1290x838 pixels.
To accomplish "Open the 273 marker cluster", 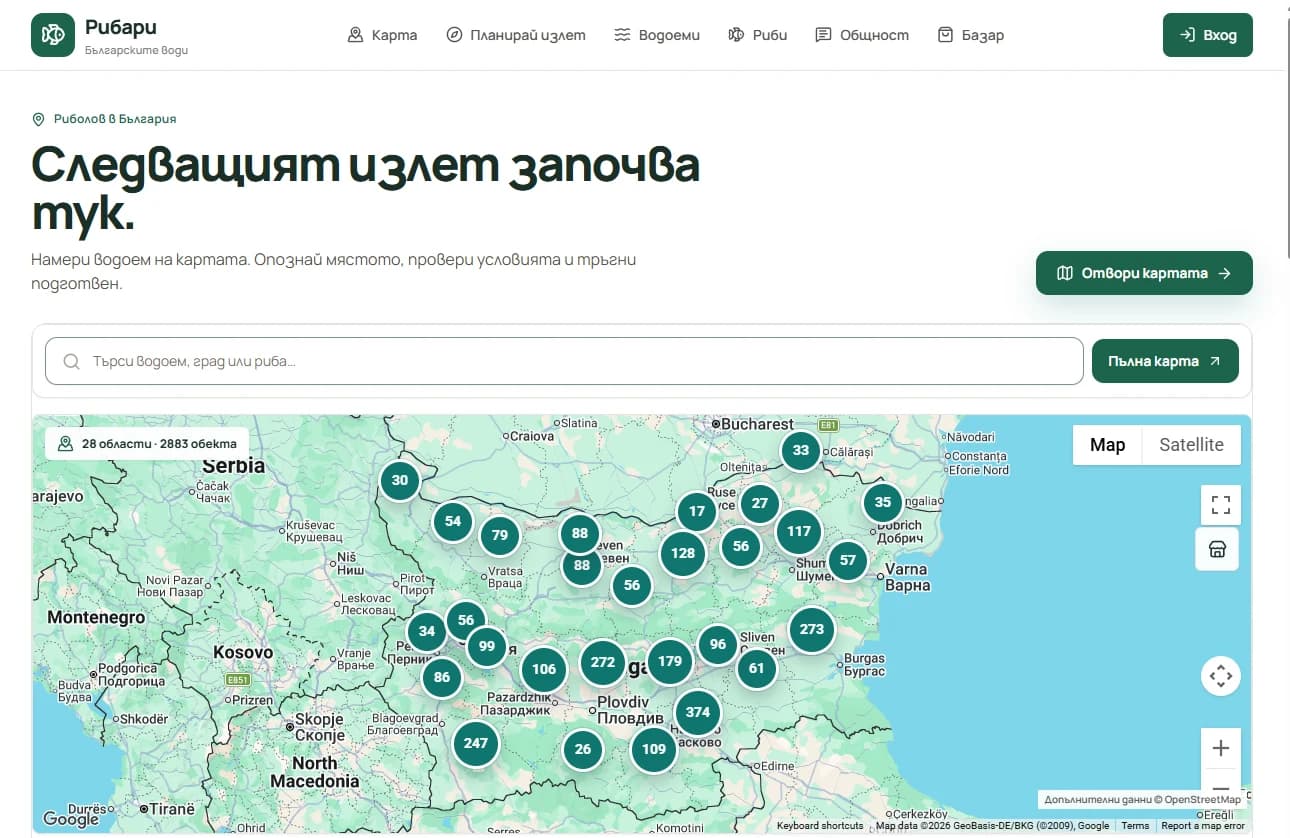I will (x=812, y=629).
